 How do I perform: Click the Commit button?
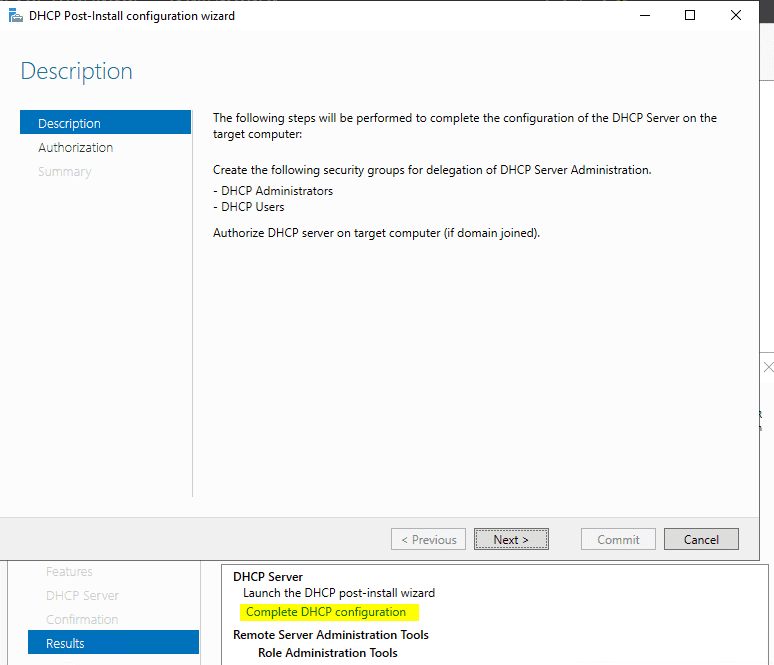pyautogui.click(x=618, y=539)
